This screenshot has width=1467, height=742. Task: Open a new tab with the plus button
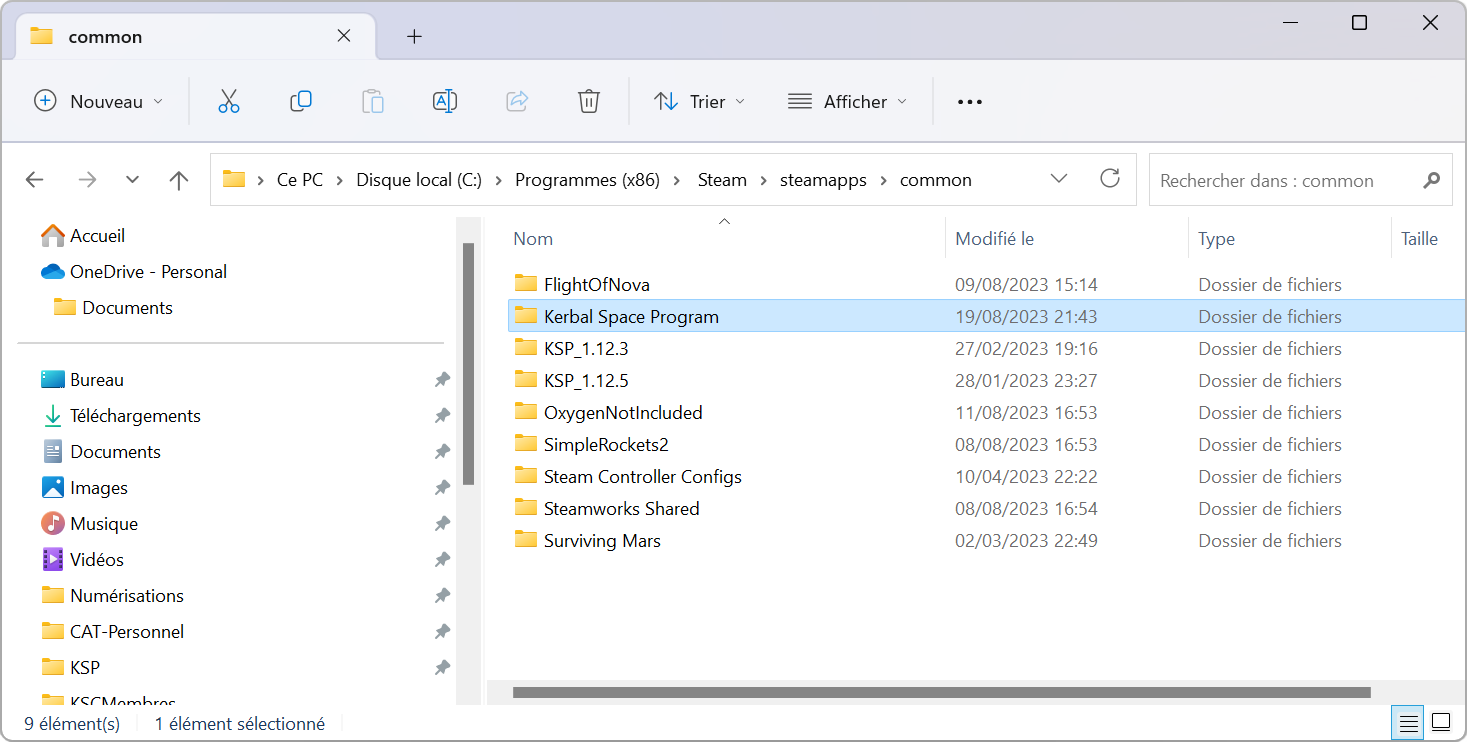(414, 37)
